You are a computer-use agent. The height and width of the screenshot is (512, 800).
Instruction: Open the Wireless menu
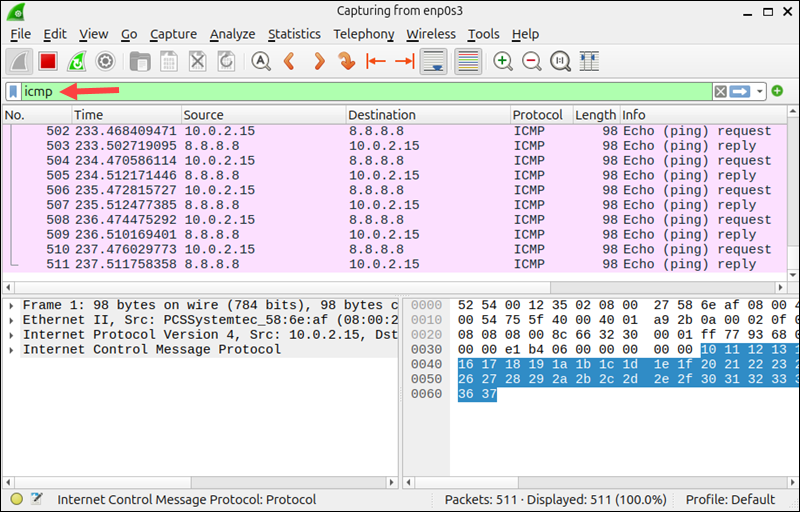pyautogui.click(x=431, y=34)
